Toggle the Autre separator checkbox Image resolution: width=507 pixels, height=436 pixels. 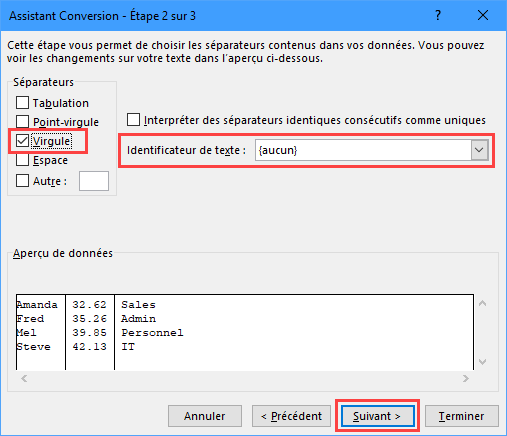(22, 181)
